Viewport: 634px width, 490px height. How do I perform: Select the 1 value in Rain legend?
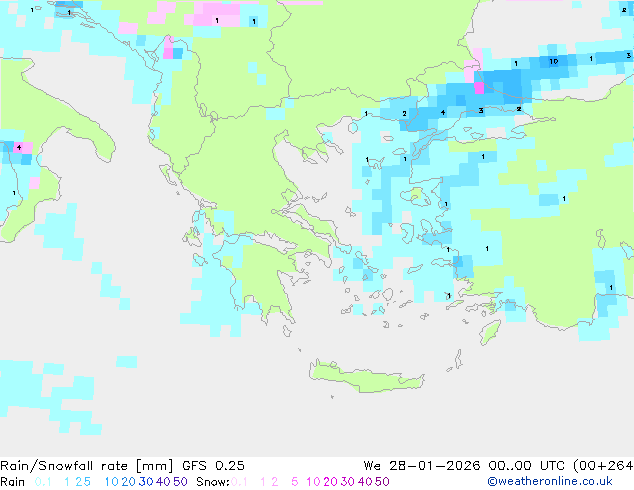(67, 482)
